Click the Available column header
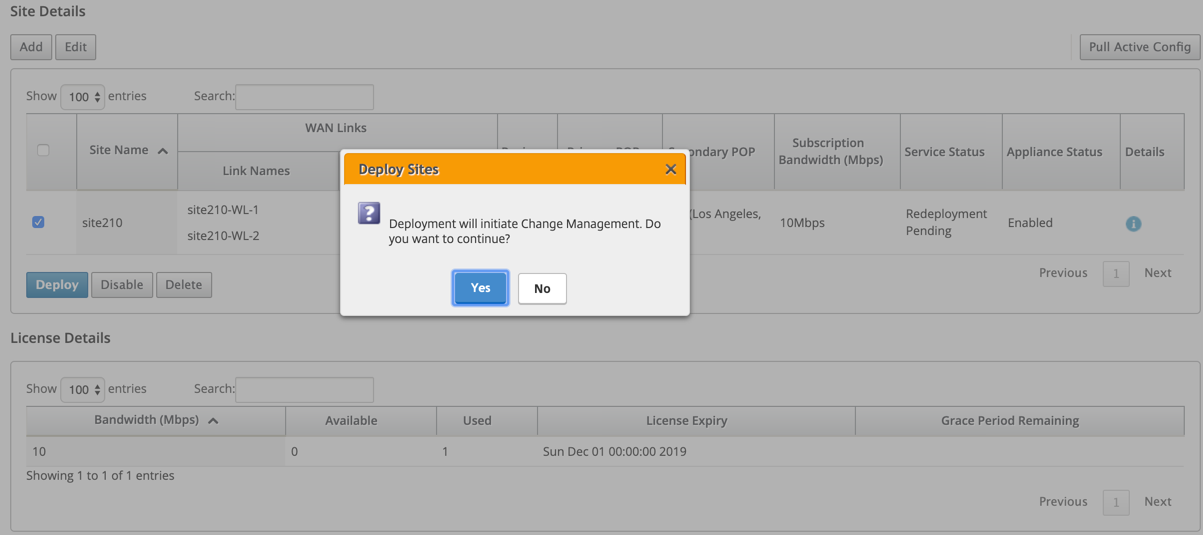 [361, 421]
